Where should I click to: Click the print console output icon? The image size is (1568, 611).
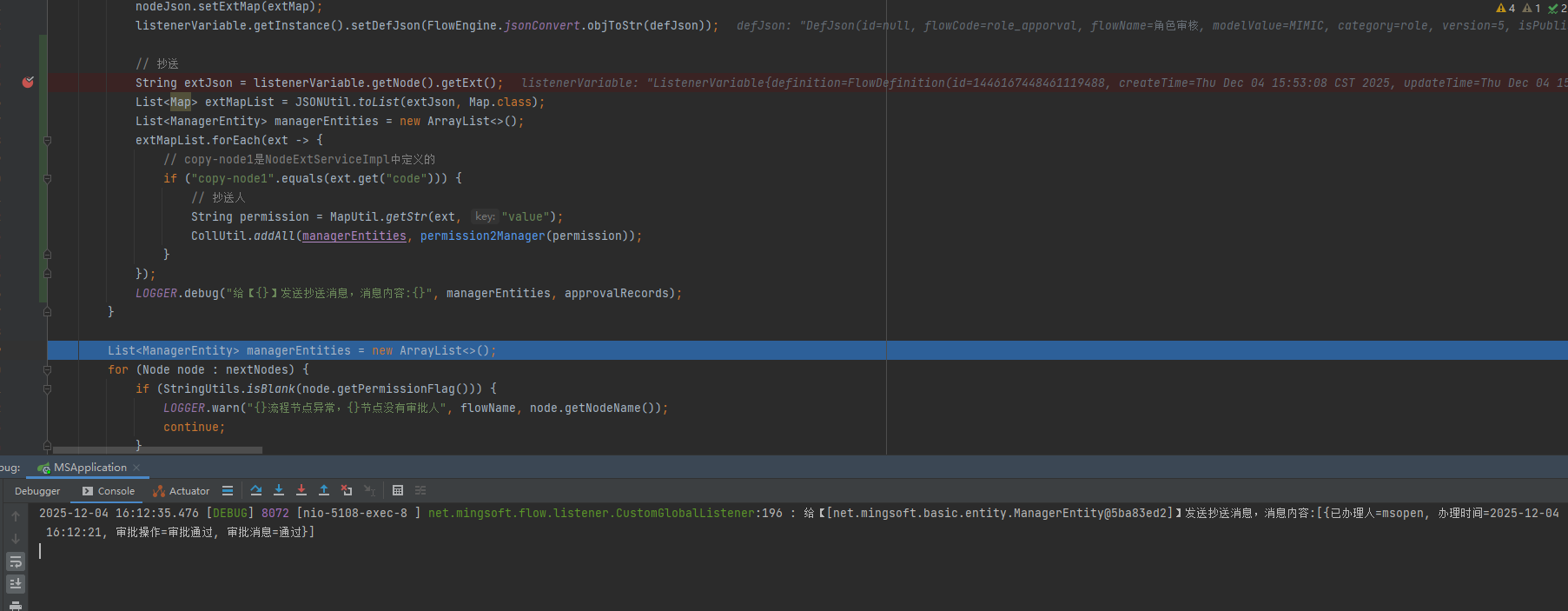(16, 605)
